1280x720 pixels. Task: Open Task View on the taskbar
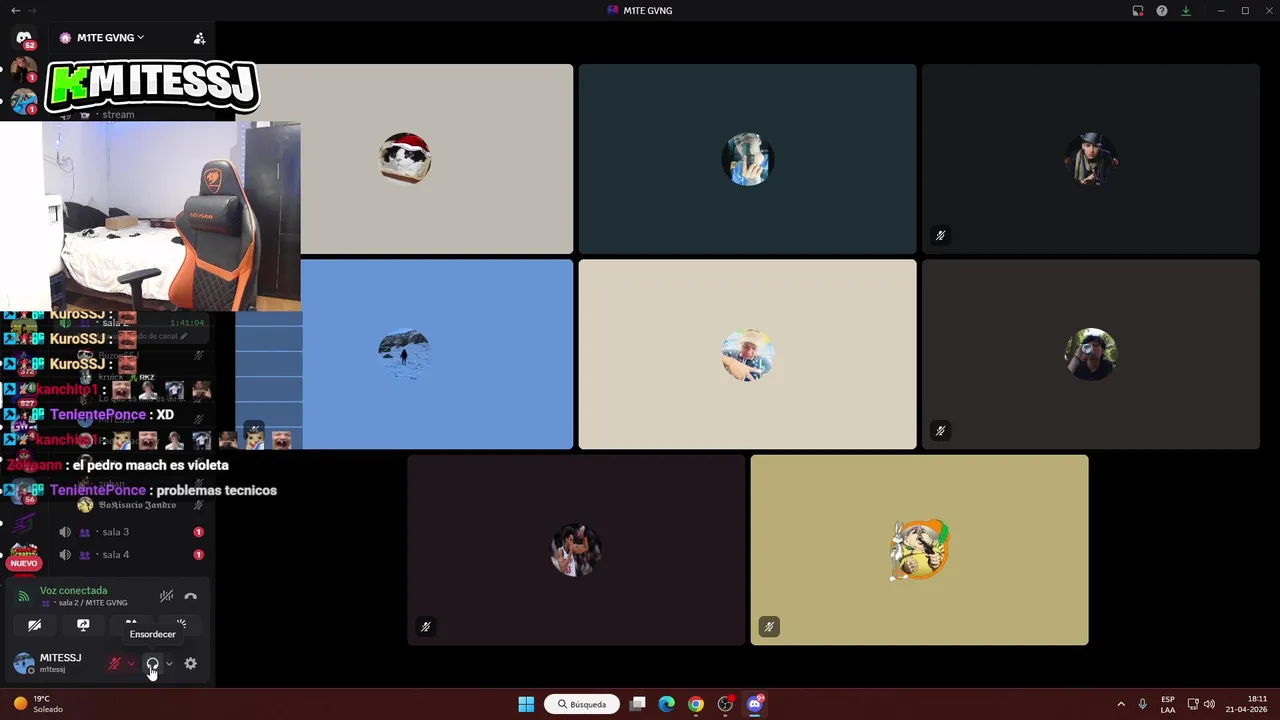(x=637, y=704)
